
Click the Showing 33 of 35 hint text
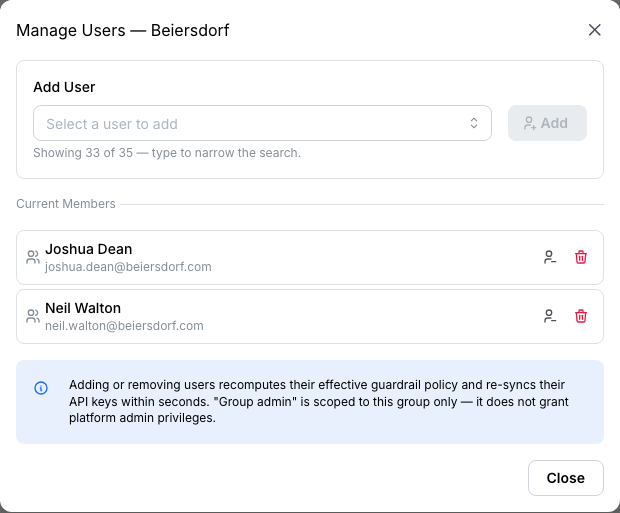coord(167,153)
